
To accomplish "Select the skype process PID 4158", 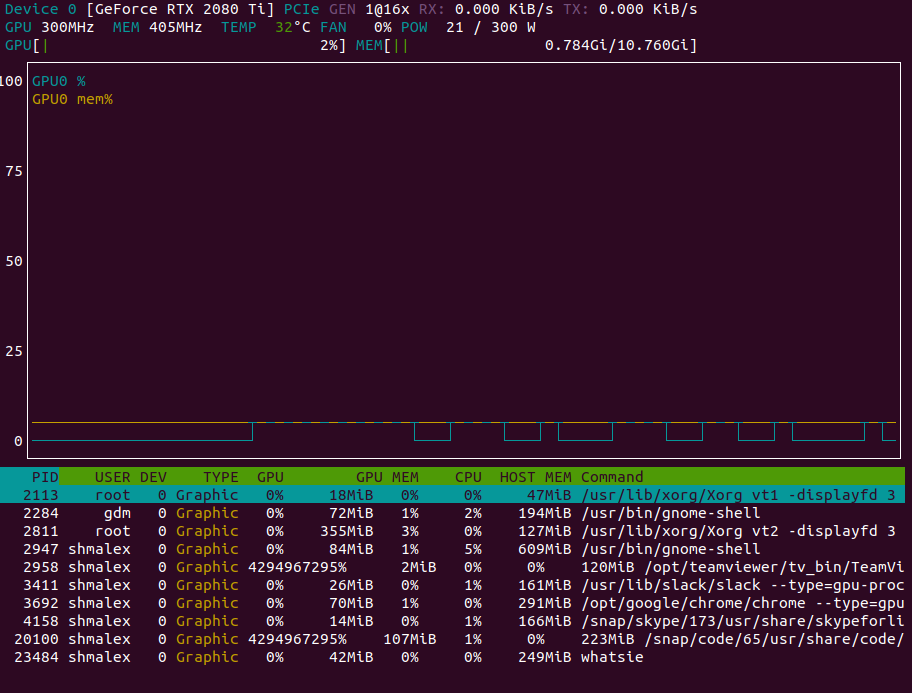I will 453,621.
